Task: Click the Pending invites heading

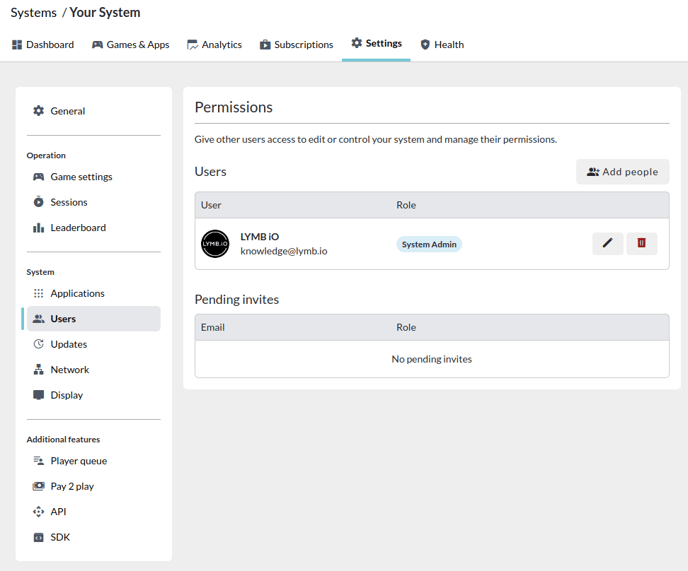Action: [236, 300]
